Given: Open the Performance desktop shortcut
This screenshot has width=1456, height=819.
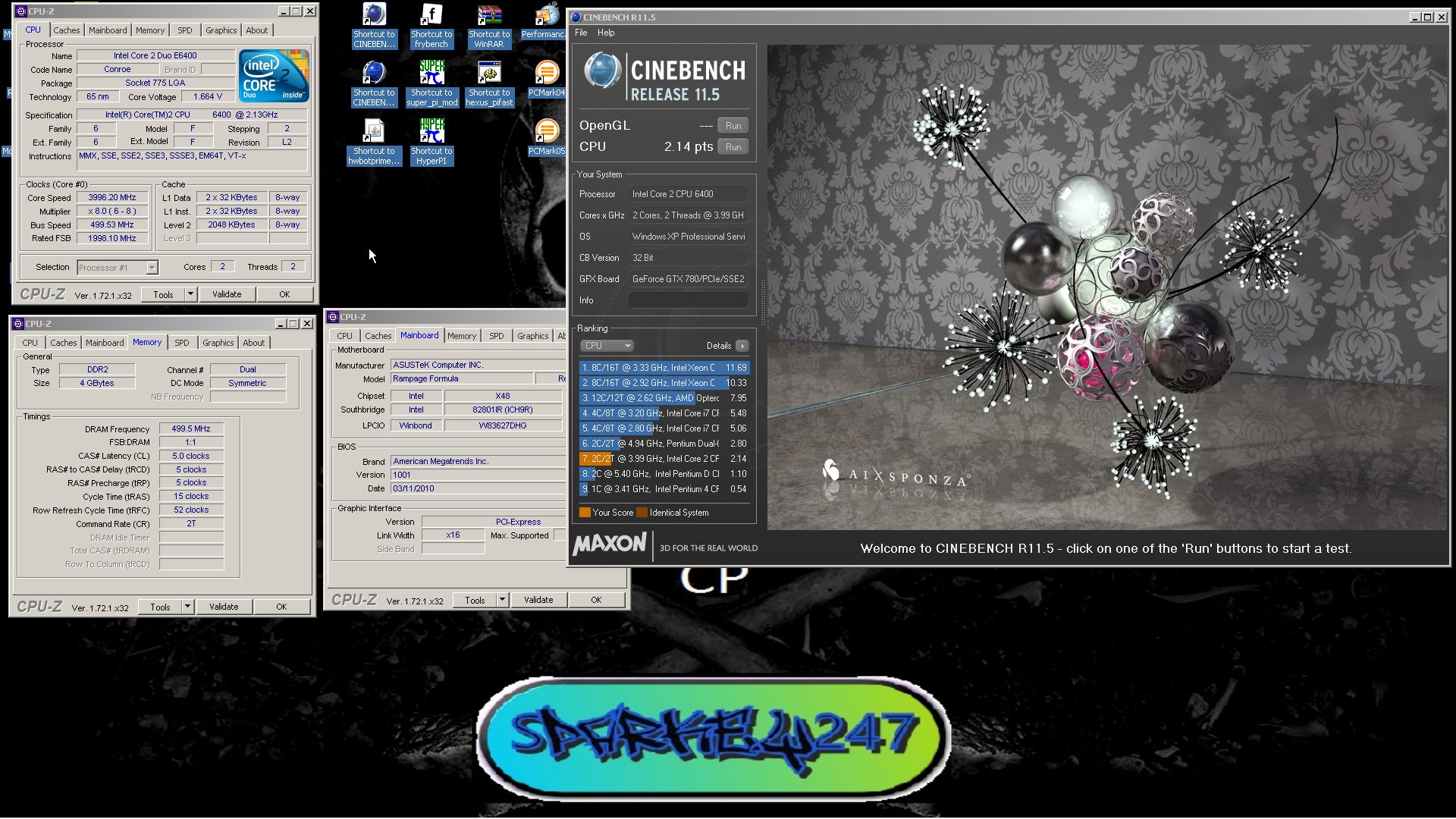Looking at the screenshot, I should [x=544, y=21].
